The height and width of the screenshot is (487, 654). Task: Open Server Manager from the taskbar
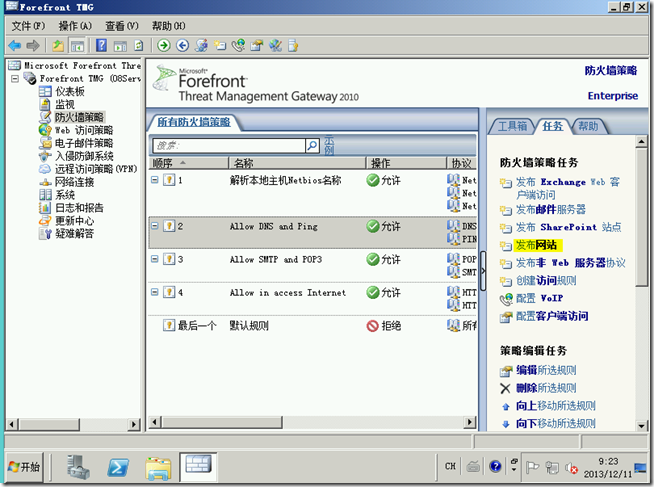78,467
